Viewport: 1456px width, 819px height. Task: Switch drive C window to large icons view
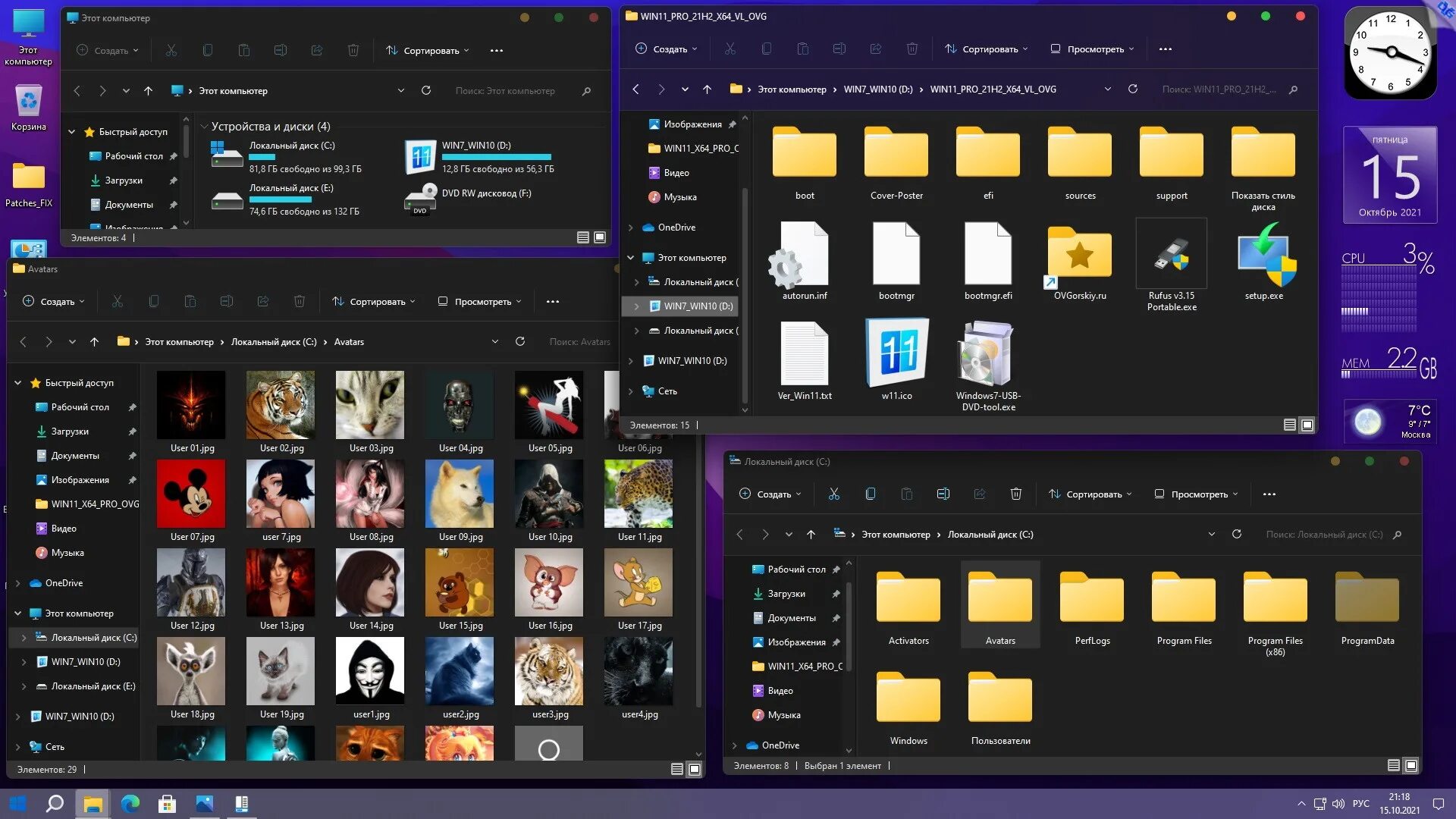coord(1411,766)
